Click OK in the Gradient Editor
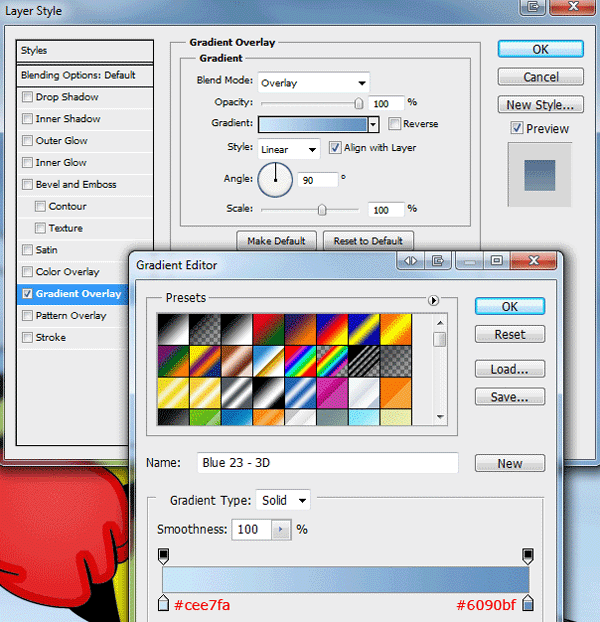This screenshot has width=600, height=622. (510, 306)
